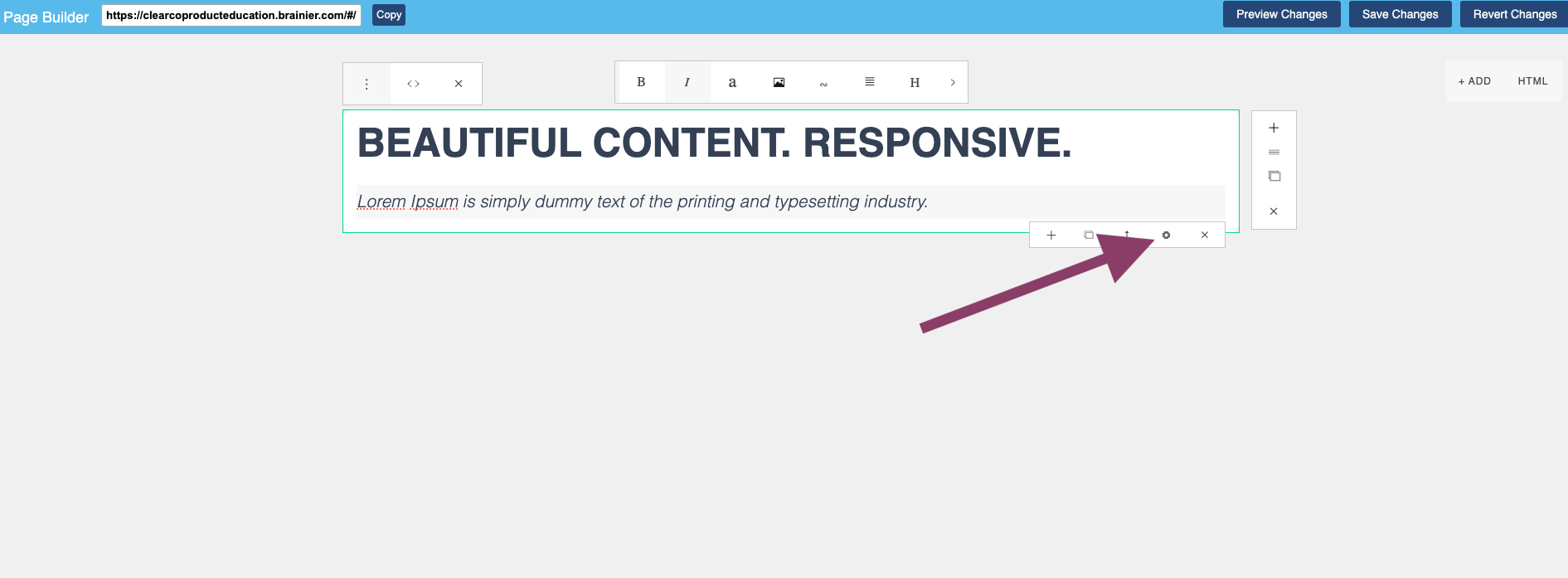Add a new row with side plus

pos(1274,128)
